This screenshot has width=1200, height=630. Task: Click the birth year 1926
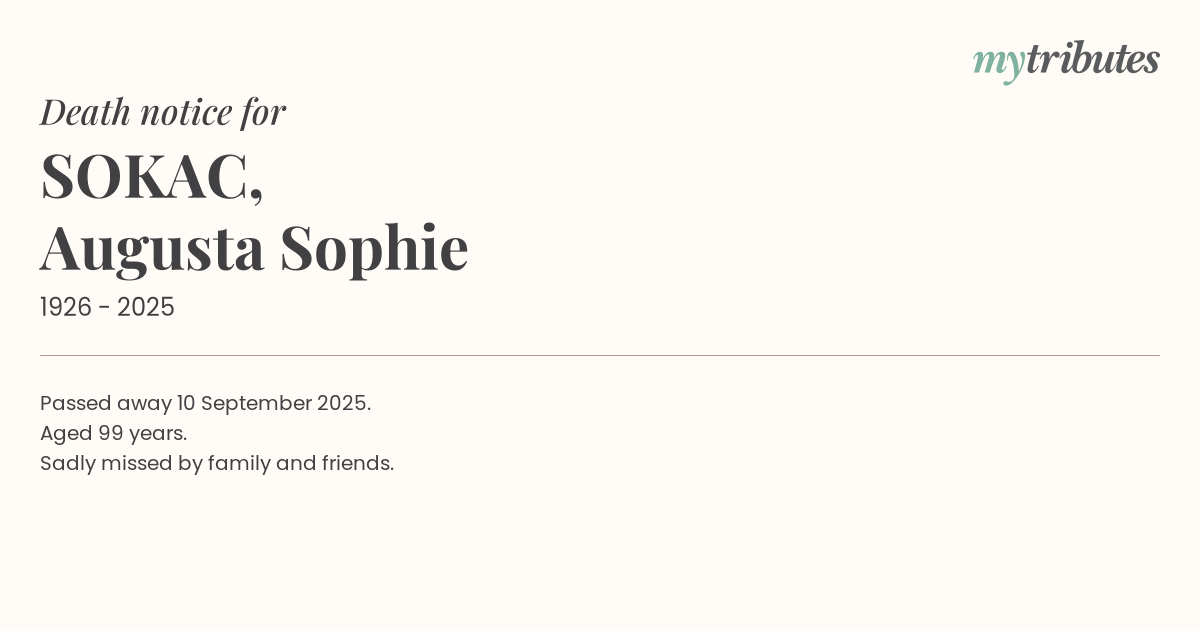click(x=65, y=308)
